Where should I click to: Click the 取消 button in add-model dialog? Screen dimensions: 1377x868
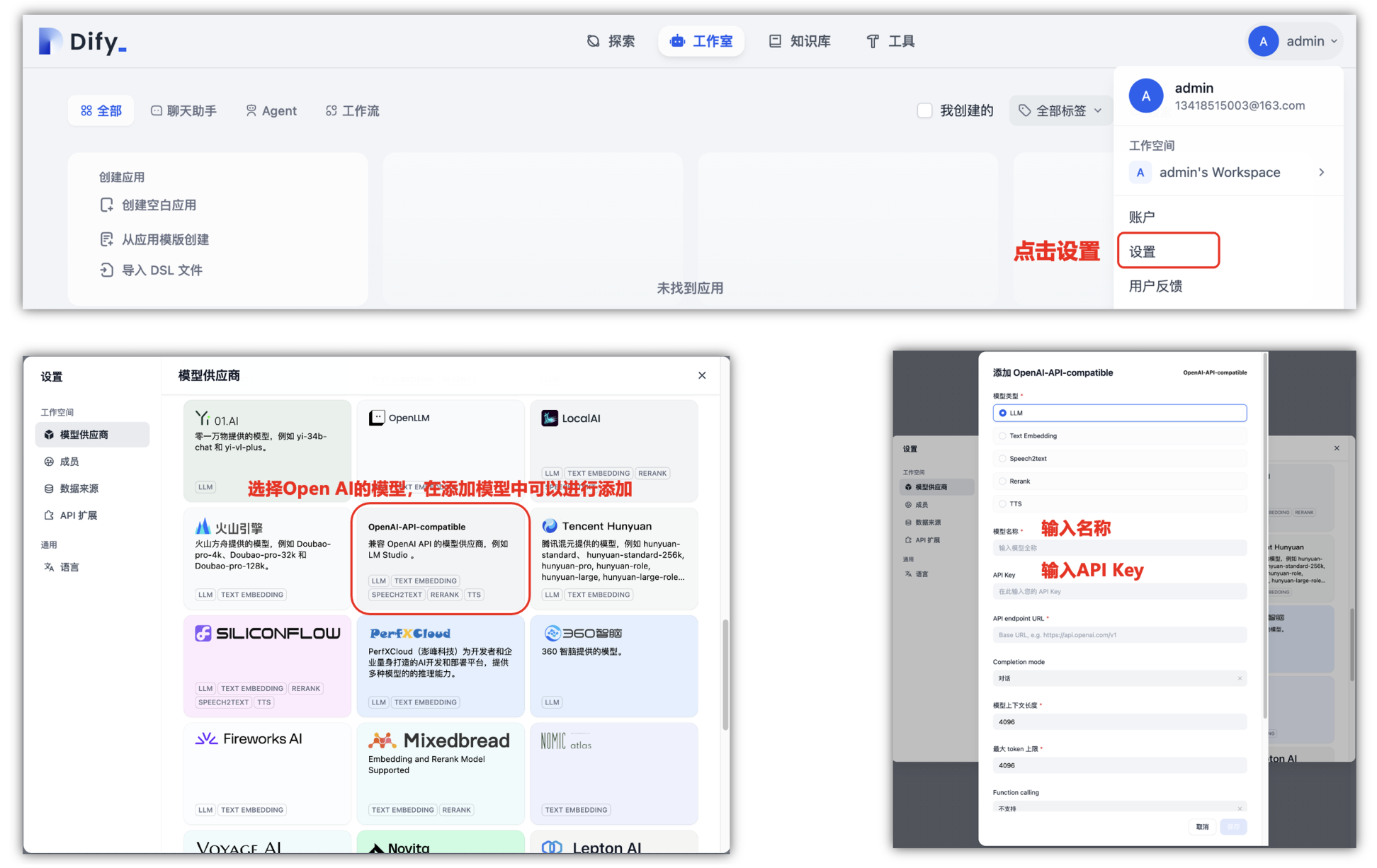(1202, 826)
